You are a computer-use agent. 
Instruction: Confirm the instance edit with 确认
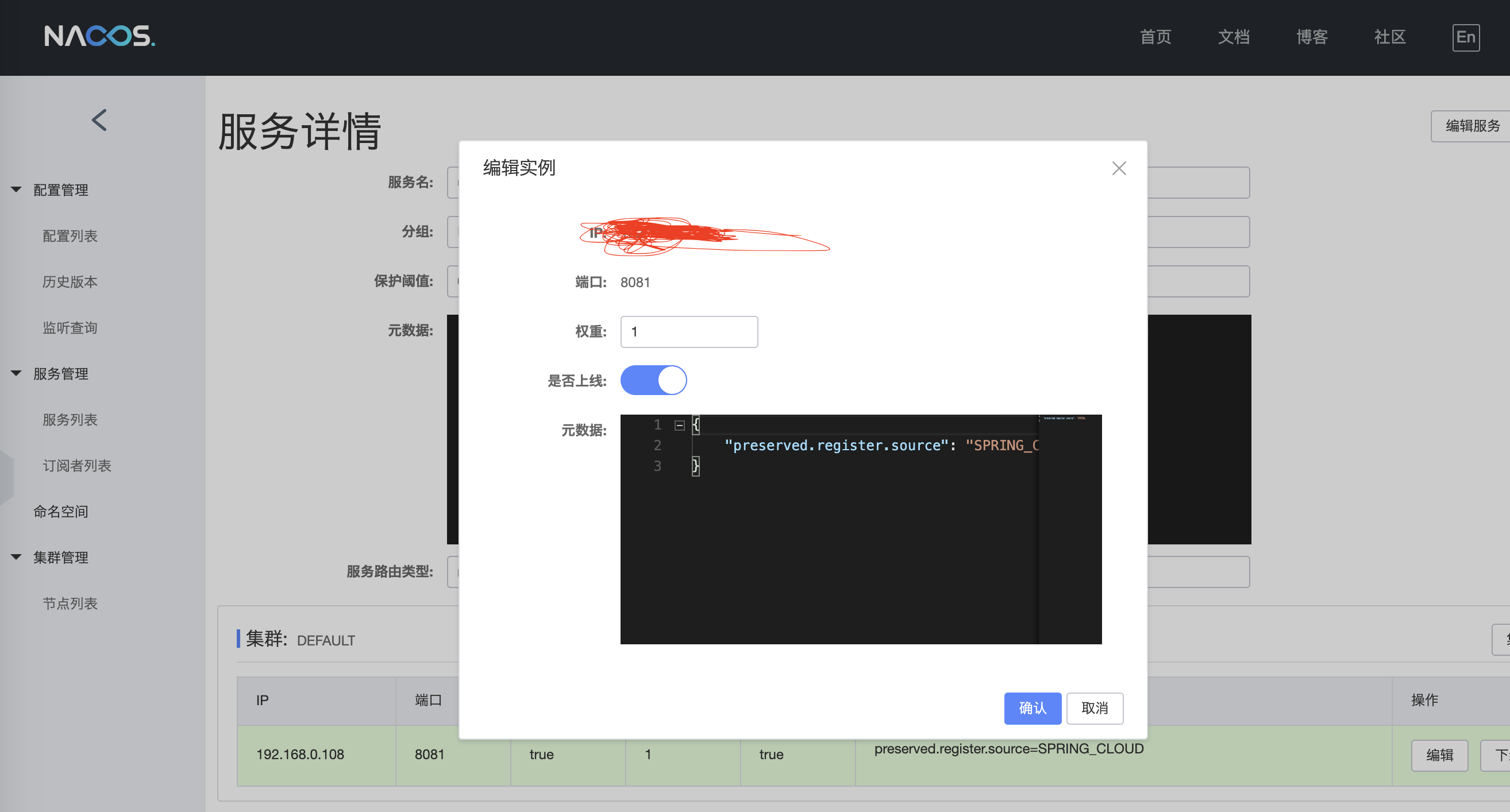click(1032, 707)
